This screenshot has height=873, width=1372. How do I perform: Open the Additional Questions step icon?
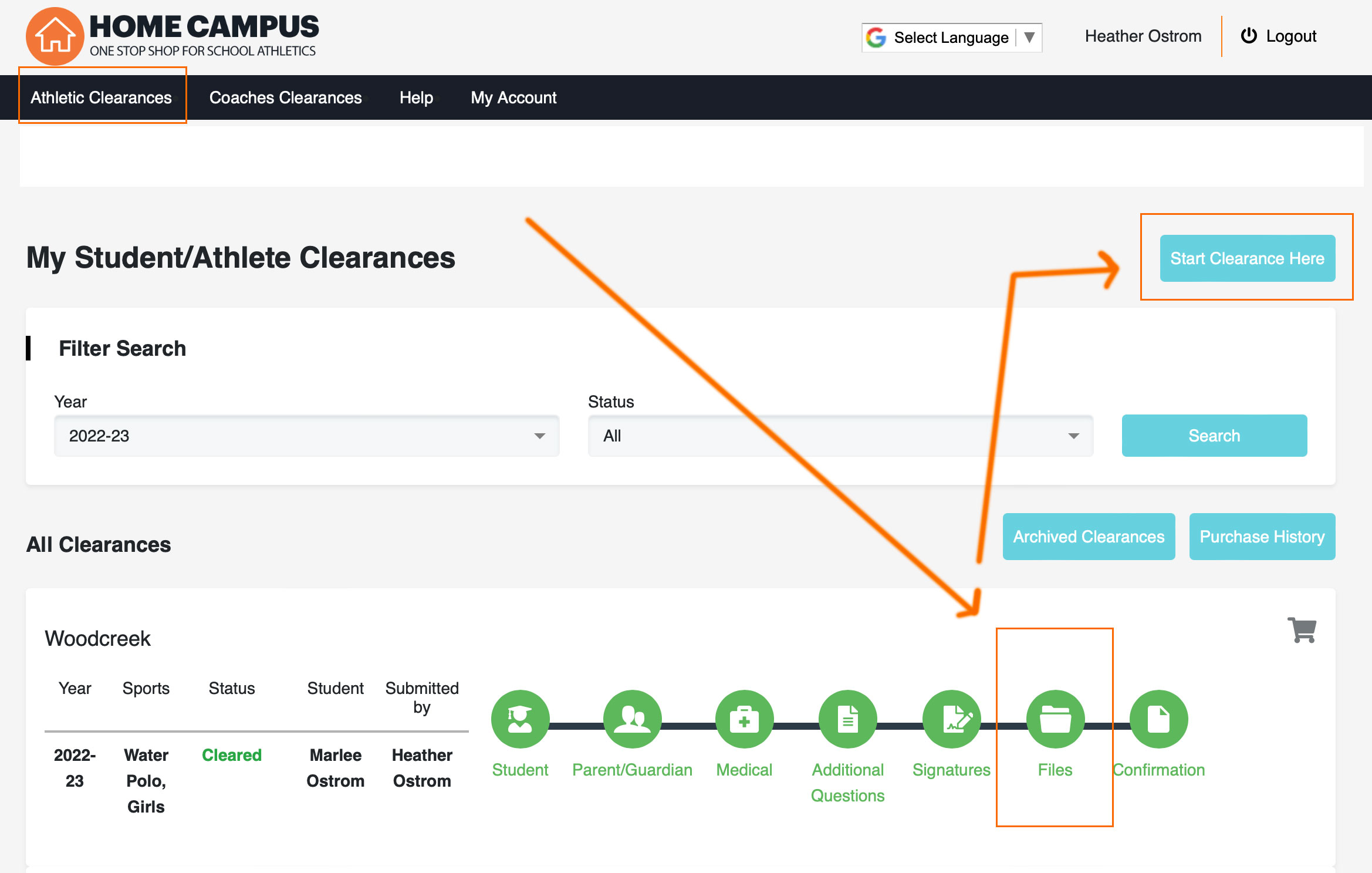[x=847, y=719]
